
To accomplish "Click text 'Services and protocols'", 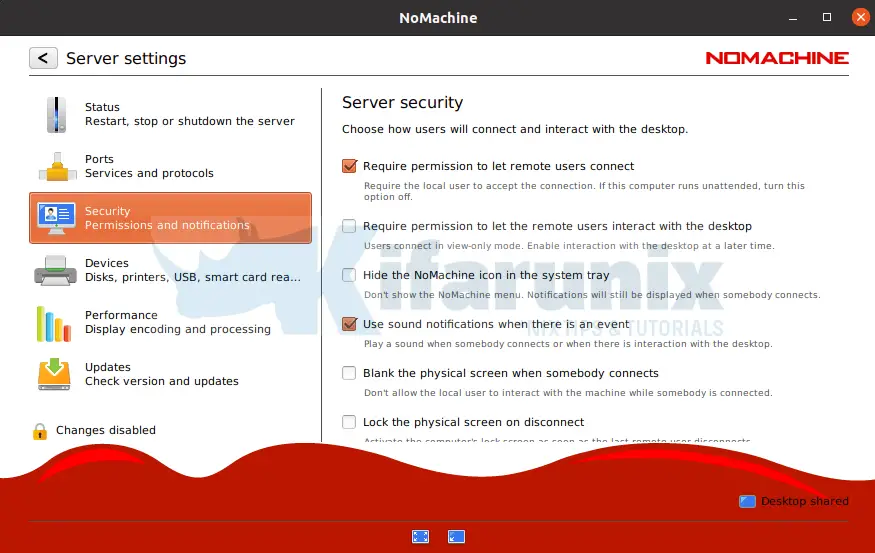I will click(149, 173).
